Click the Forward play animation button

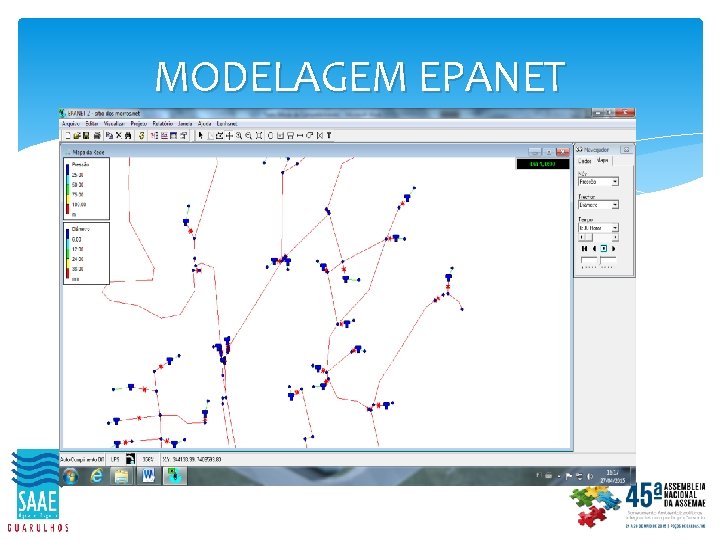coord(613,248)
